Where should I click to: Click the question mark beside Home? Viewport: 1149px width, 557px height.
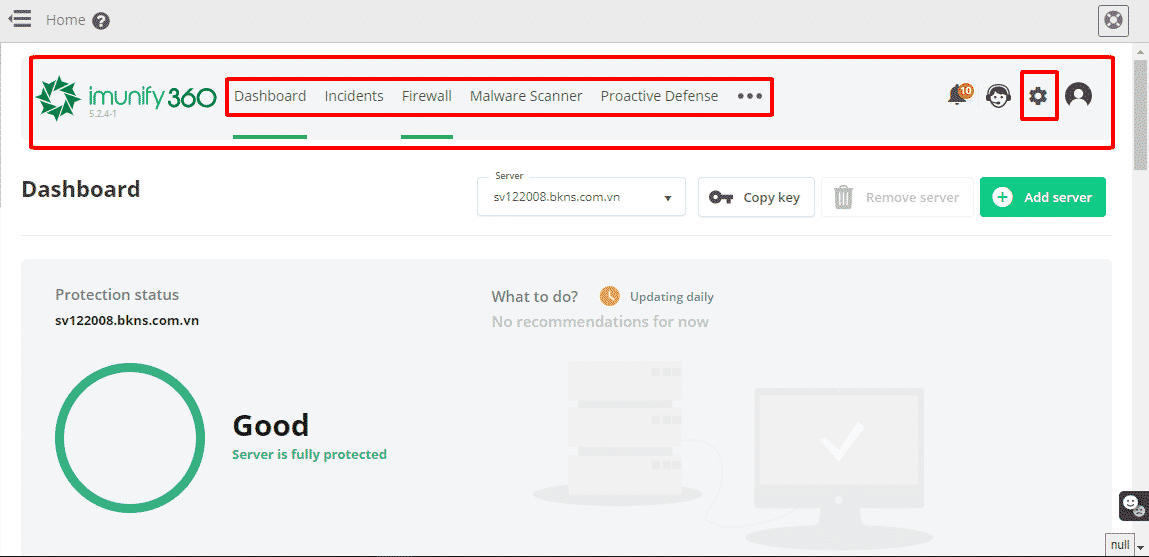pos(101,21)
